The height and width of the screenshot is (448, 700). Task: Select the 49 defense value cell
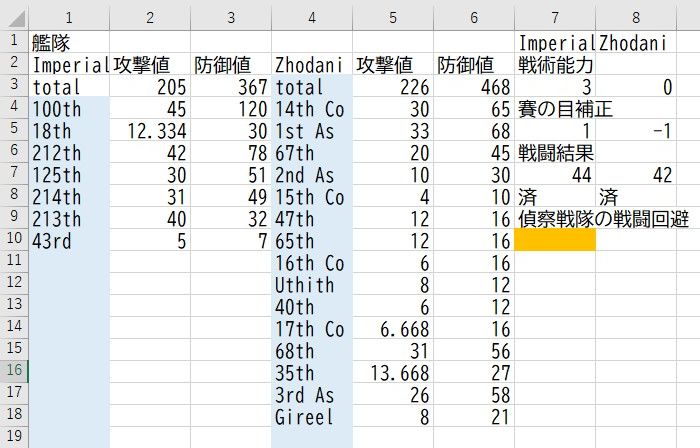[231, 196]
